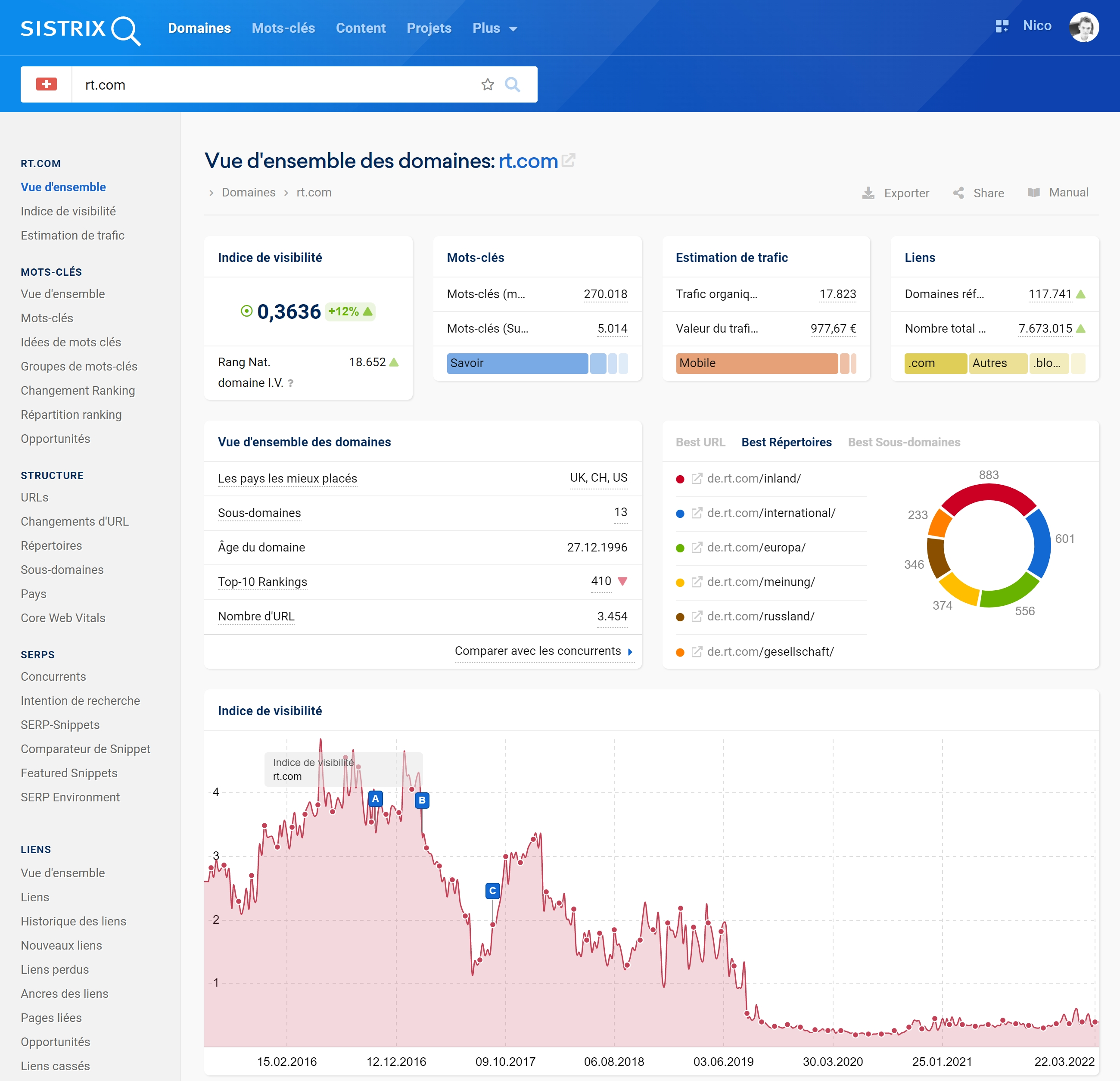Switch to the Best Répertoires tab

787,442
